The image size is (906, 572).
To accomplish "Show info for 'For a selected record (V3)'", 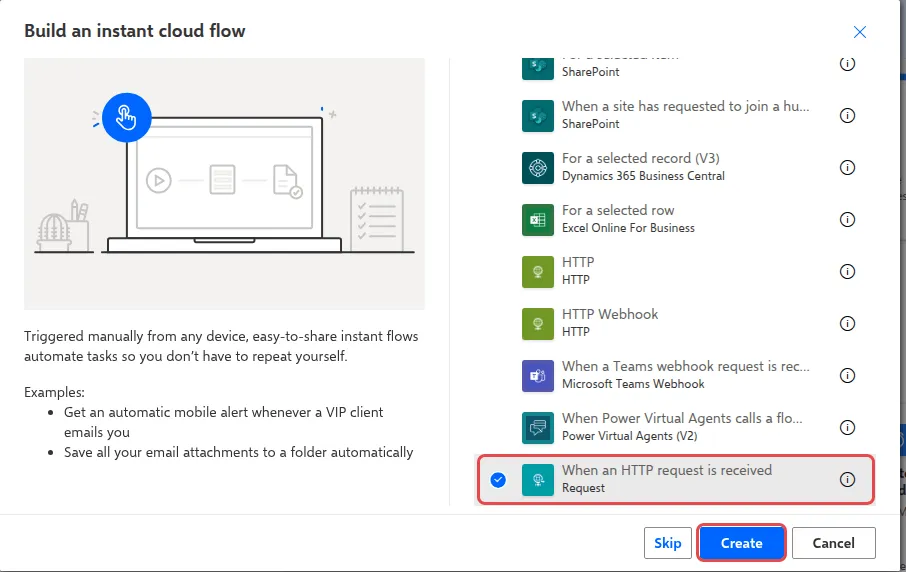I will pos(847,168).
